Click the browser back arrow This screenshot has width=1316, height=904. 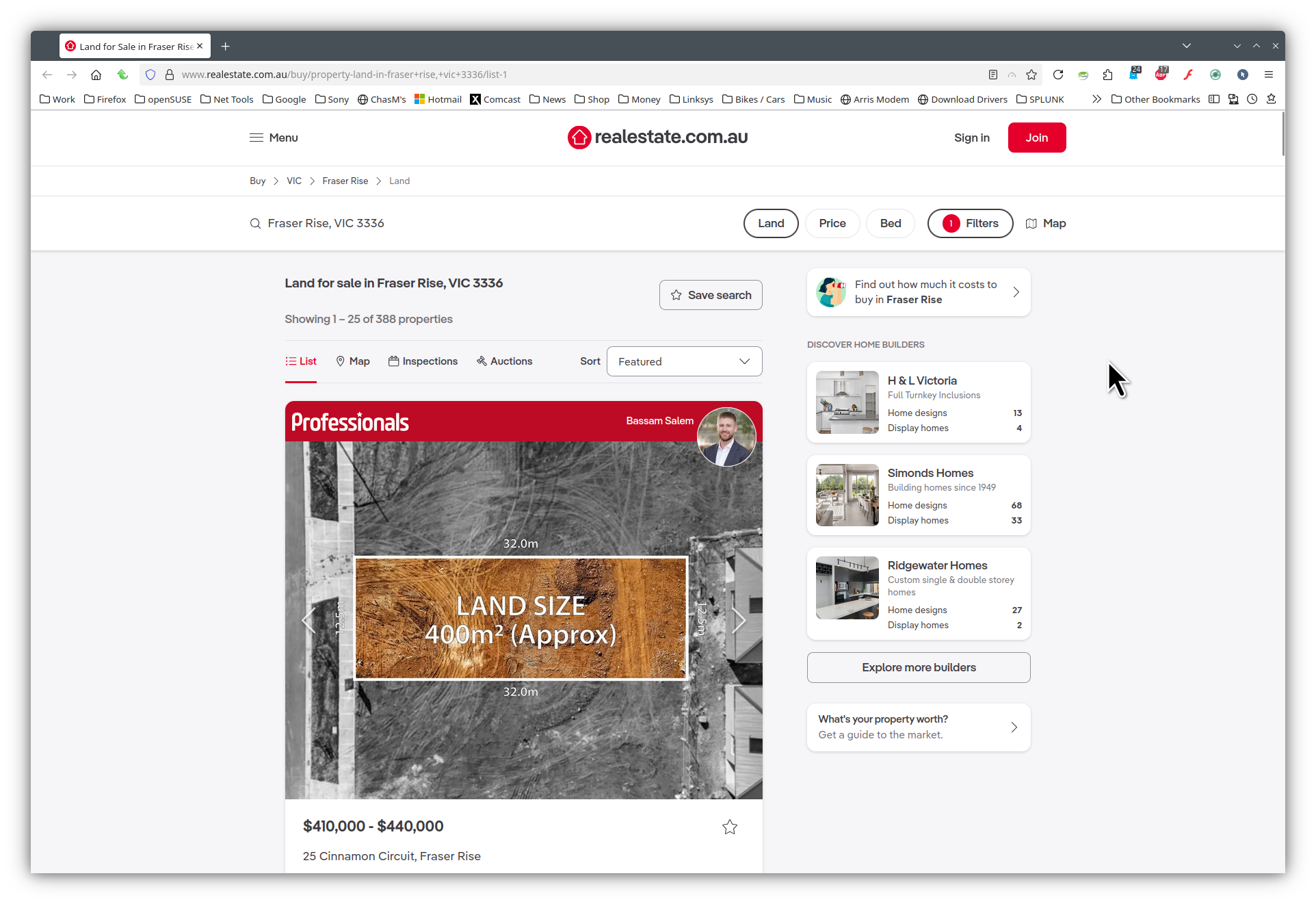(x=47, y=75)
